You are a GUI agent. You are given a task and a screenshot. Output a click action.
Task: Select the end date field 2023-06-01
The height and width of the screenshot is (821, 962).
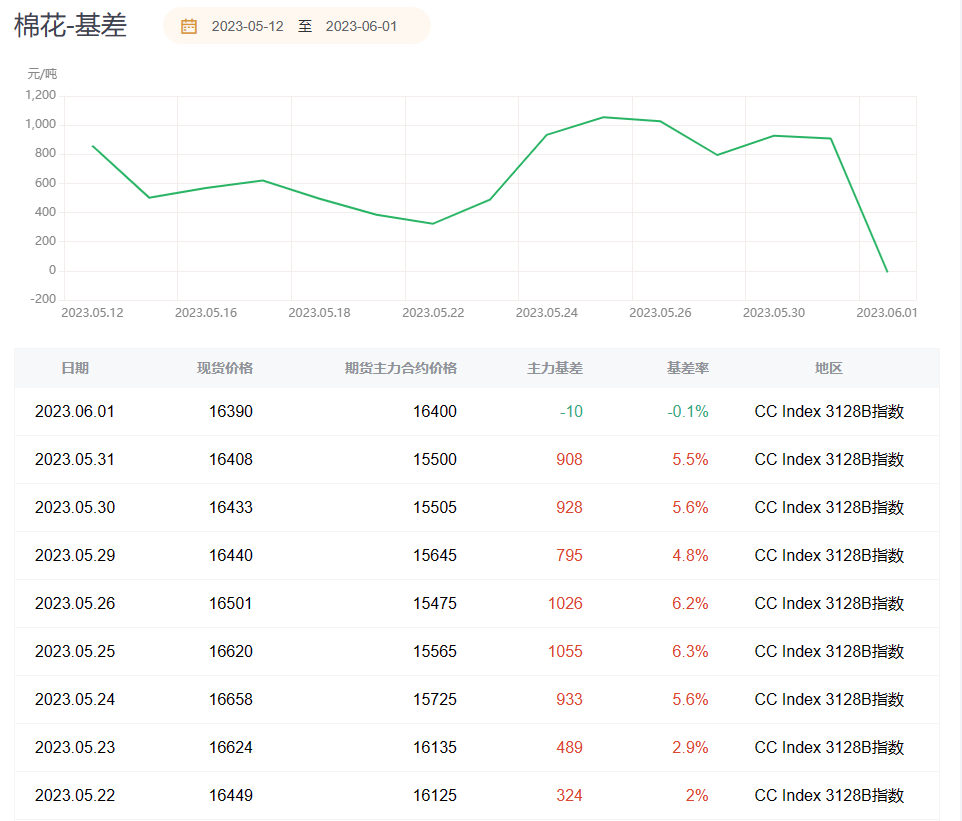point(361,26)
